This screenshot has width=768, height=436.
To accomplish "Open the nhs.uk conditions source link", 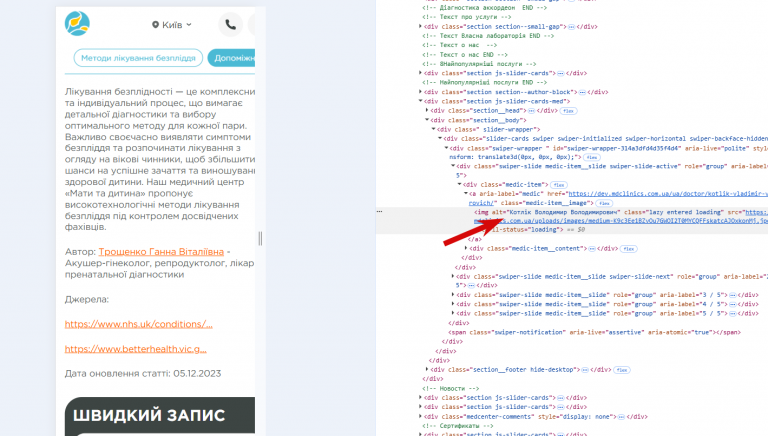I will [x=139, y=324].
